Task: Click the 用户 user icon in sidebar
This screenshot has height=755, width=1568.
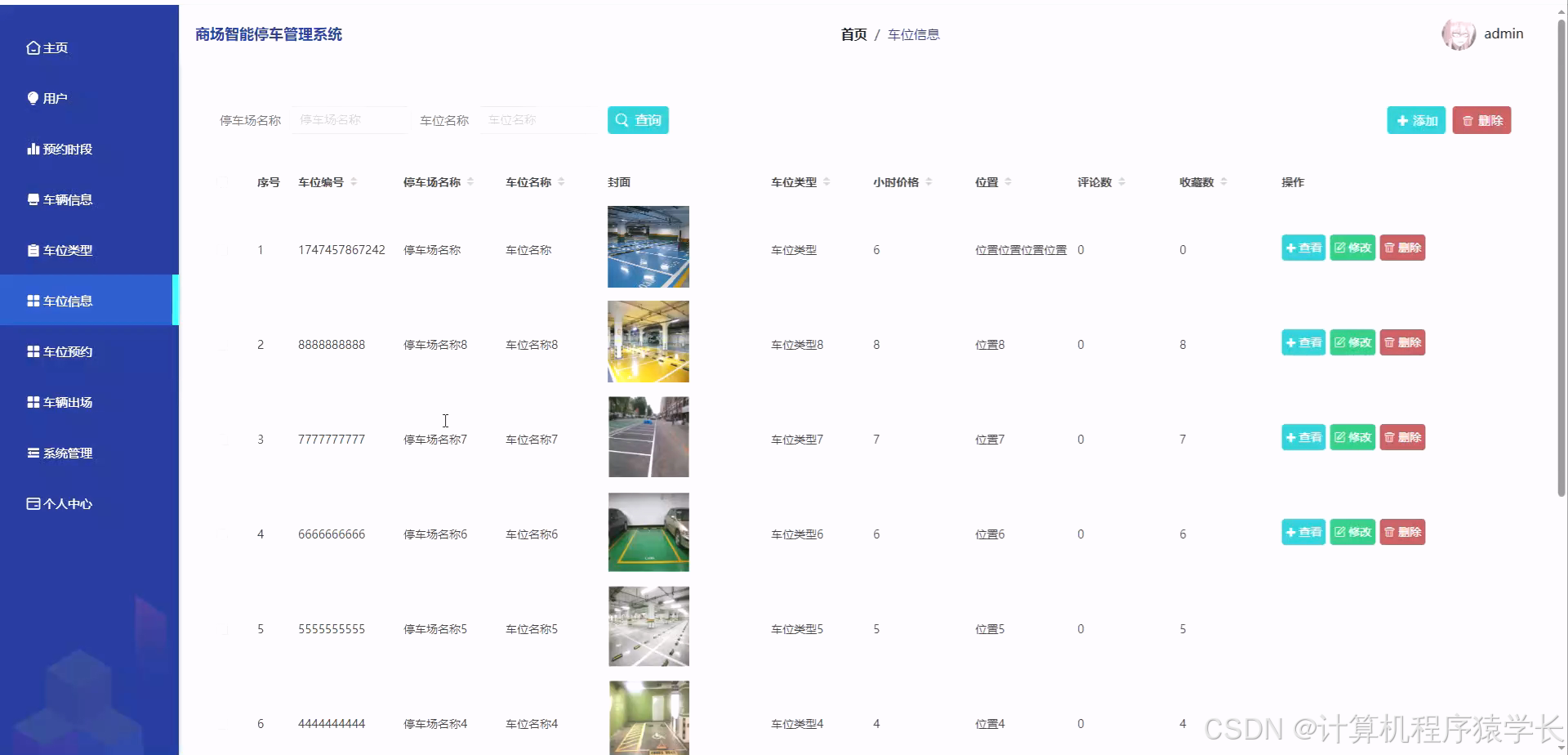Action: (32, 98)
